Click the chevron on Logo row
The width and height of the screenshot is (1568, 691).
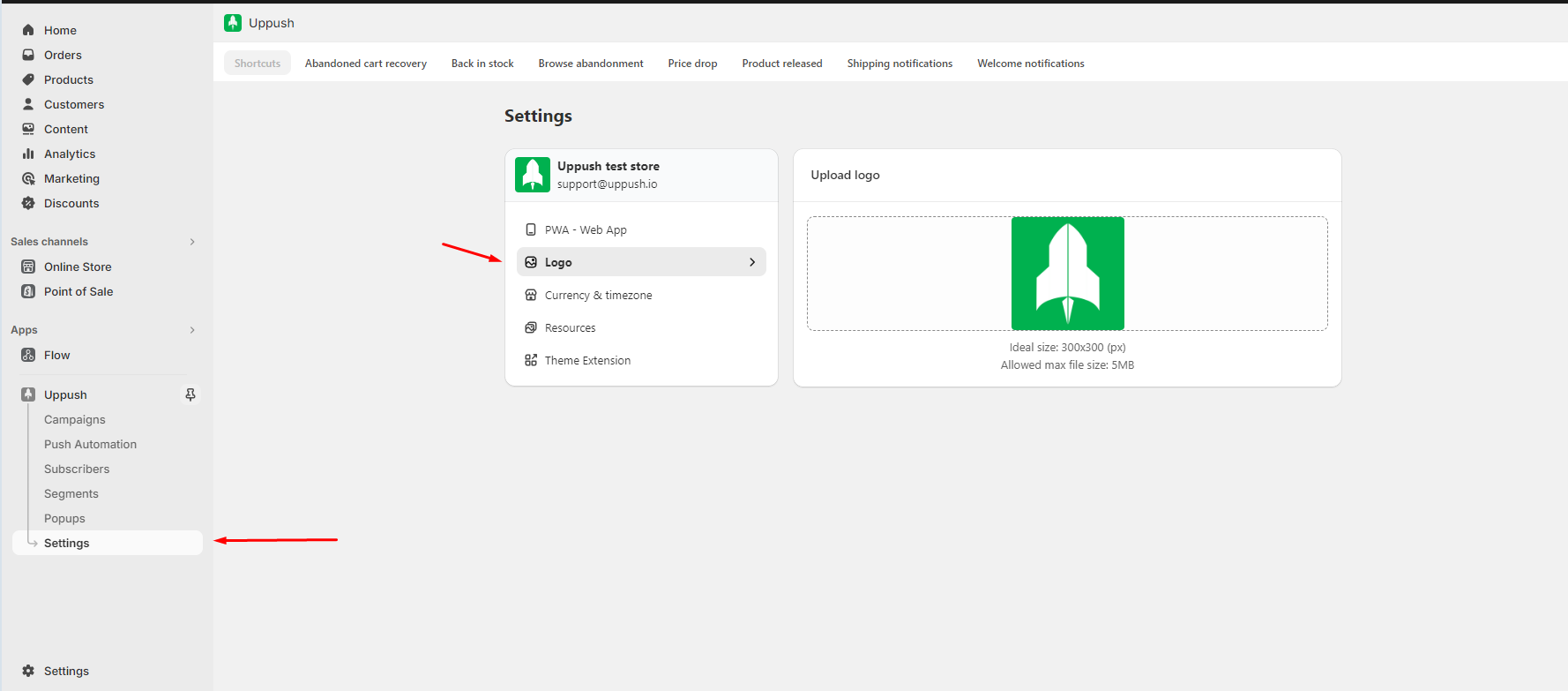point(752,262)
